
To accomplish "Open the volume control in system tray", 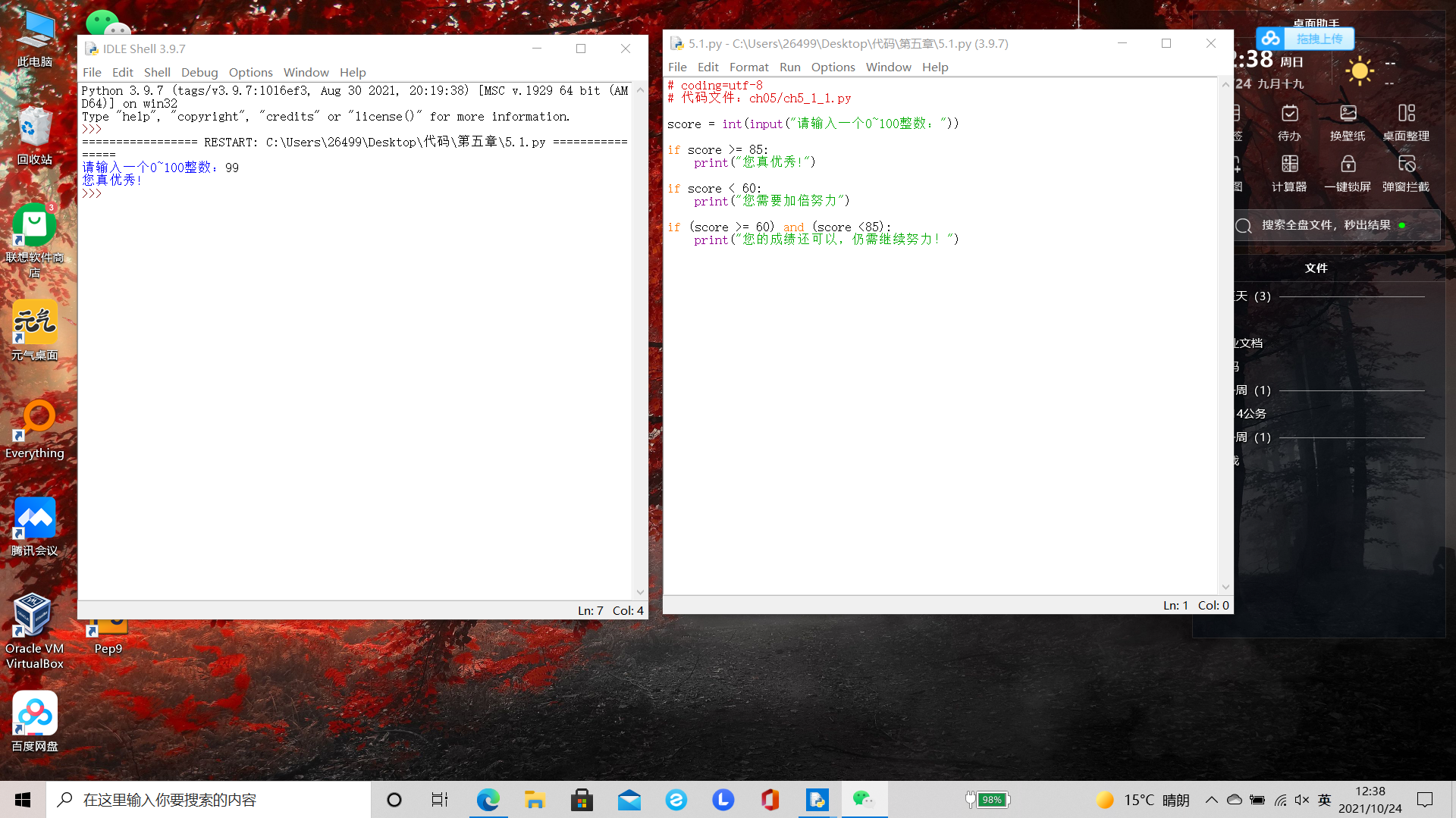I will pos(1302,800).
